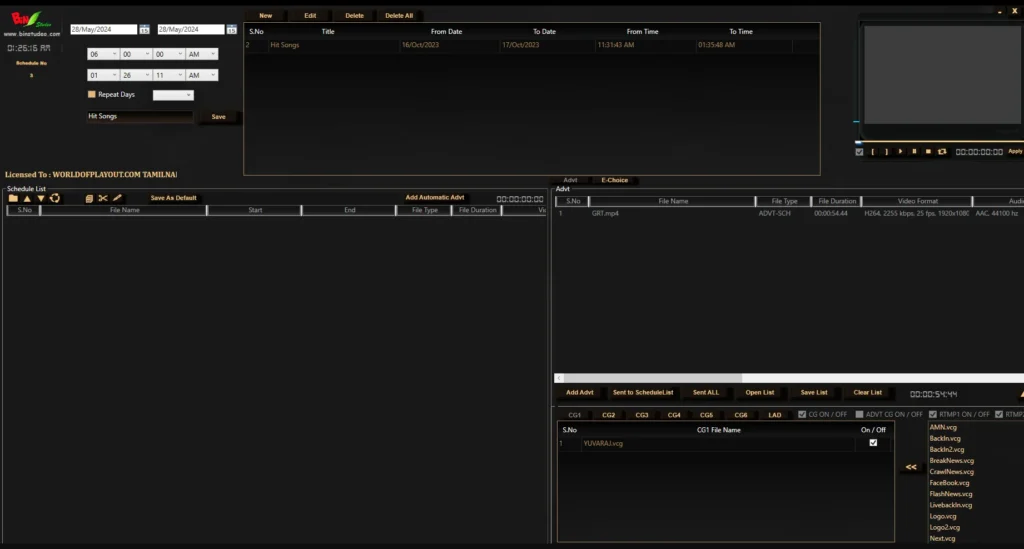Select the CG5 tab
Screen dimensions: 1024x549
[707, 415]
